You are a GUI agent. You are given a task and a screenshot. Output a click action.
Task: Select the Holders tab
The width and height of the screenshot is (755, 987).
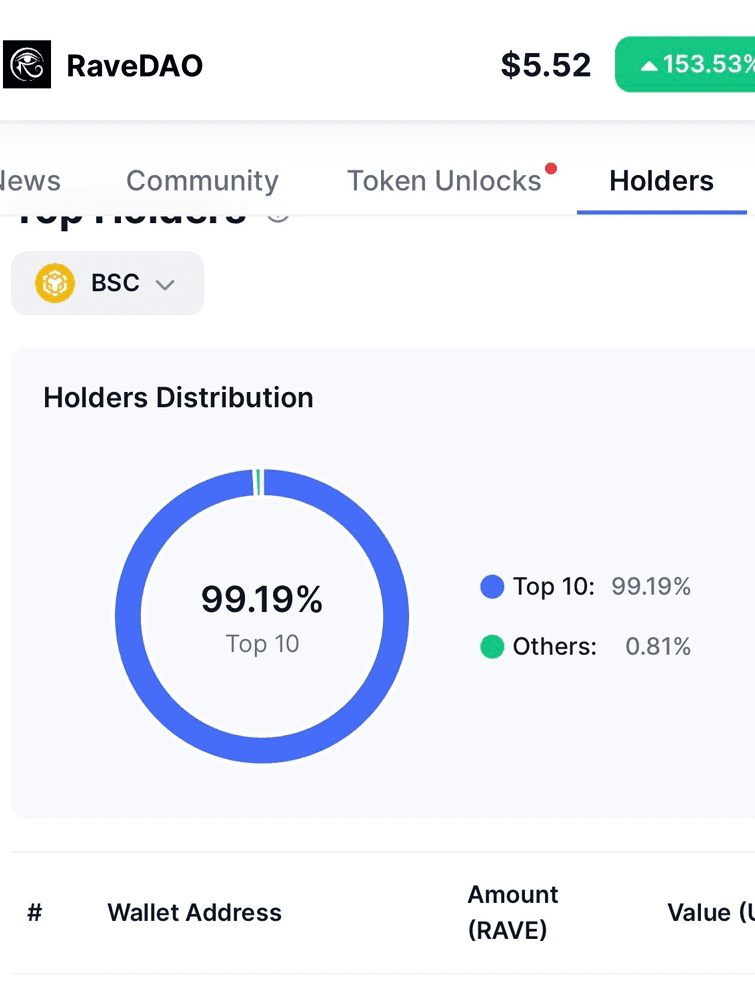tap(661, 181)
